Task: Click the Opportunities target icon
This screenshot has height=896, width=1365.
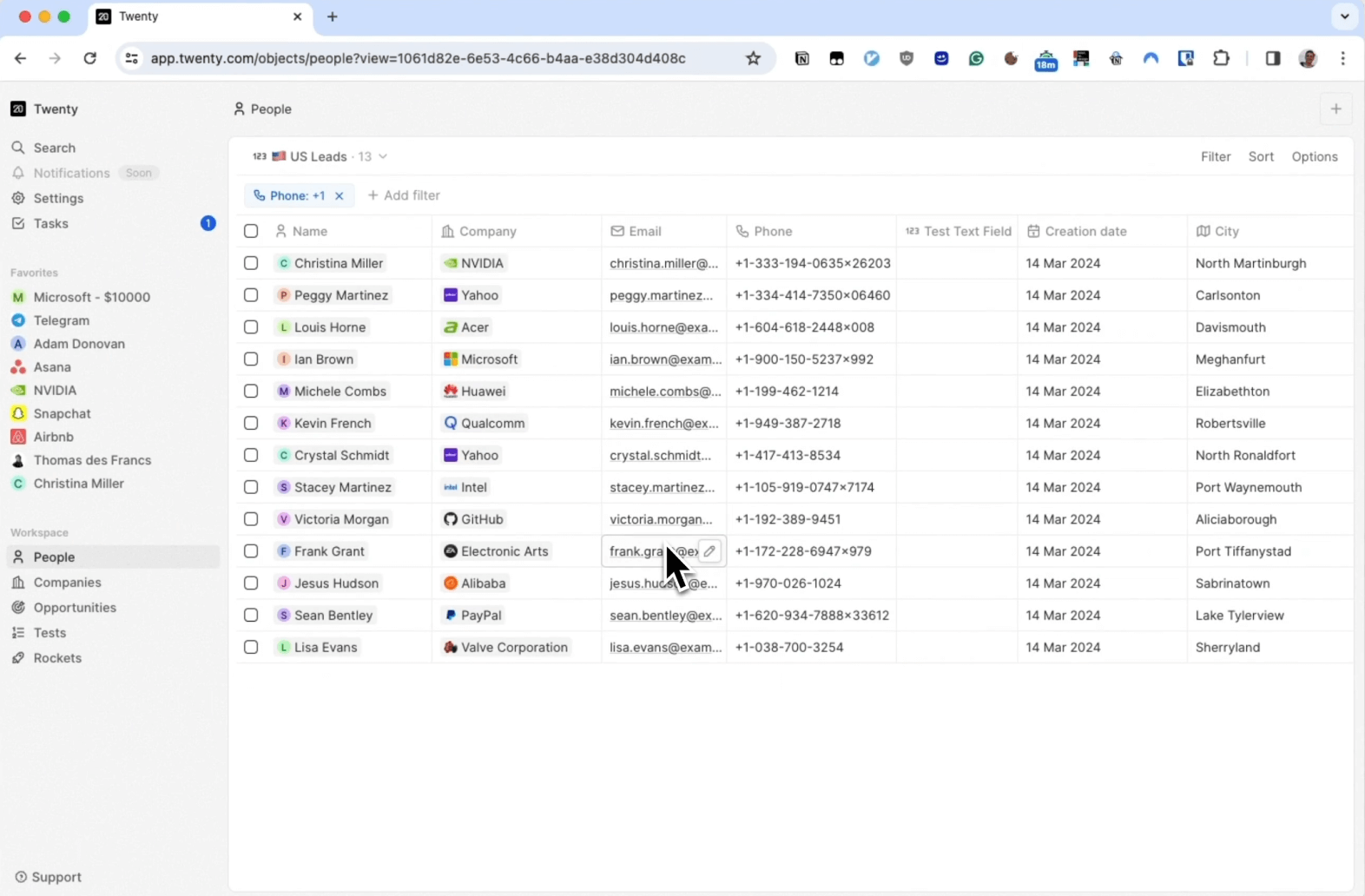Action: click(17, 608)
